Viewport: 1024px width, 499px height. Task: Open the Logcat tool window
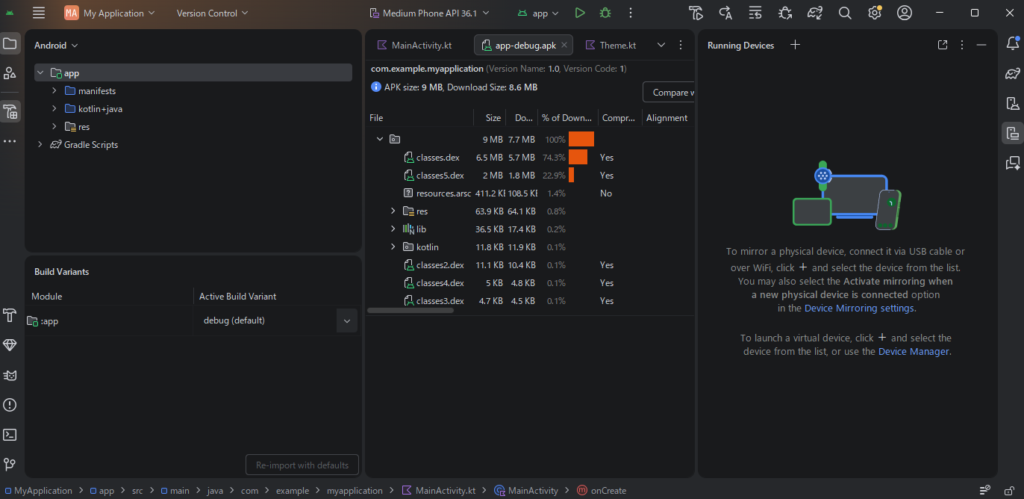point(10,375)
